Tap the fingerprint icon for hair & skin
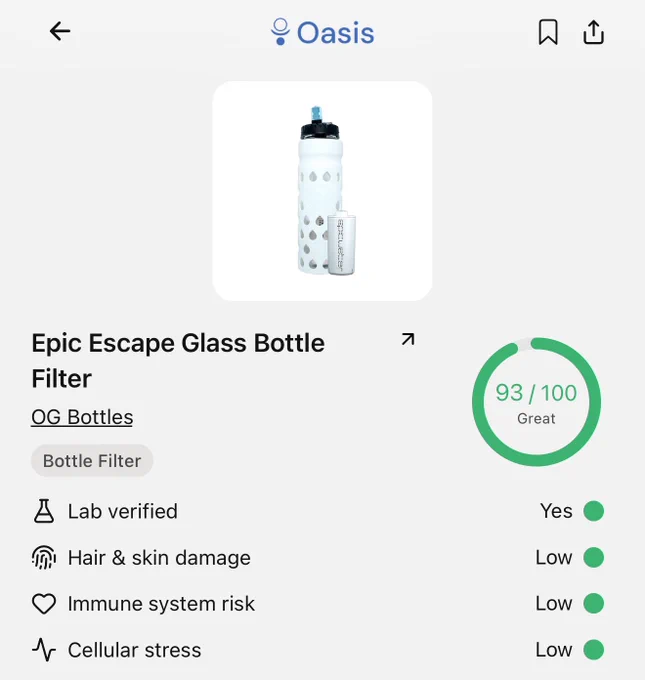645x680 pixels. [44, 557]
